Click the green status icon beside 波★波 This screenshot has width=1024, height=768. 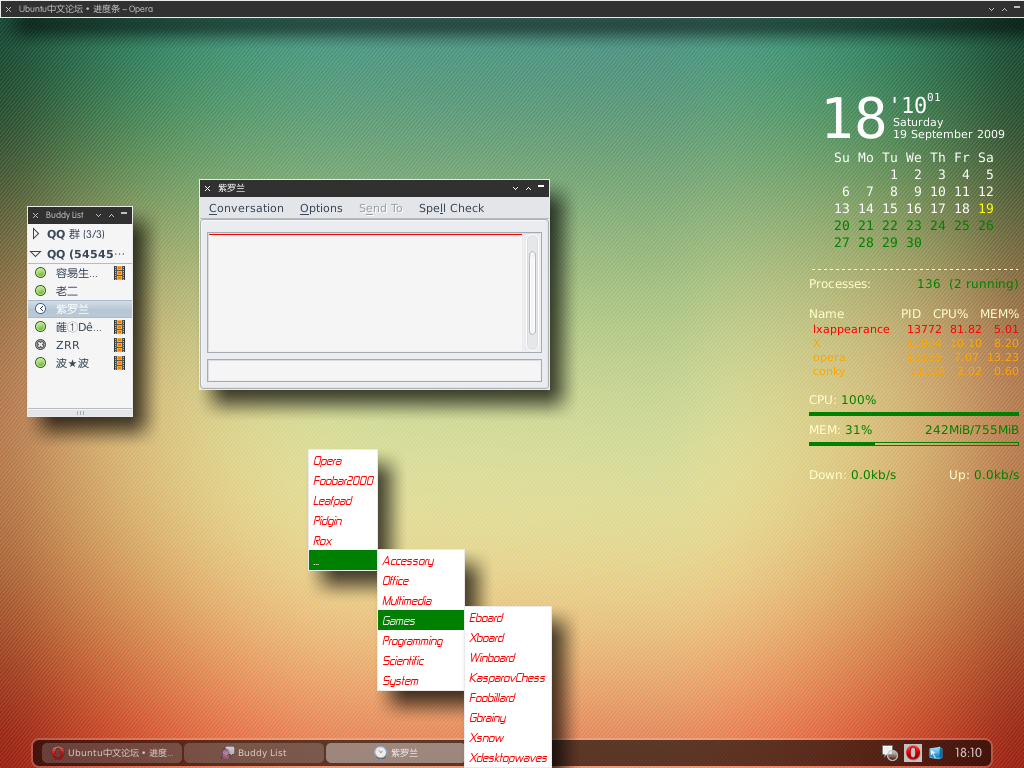[40, 362]
